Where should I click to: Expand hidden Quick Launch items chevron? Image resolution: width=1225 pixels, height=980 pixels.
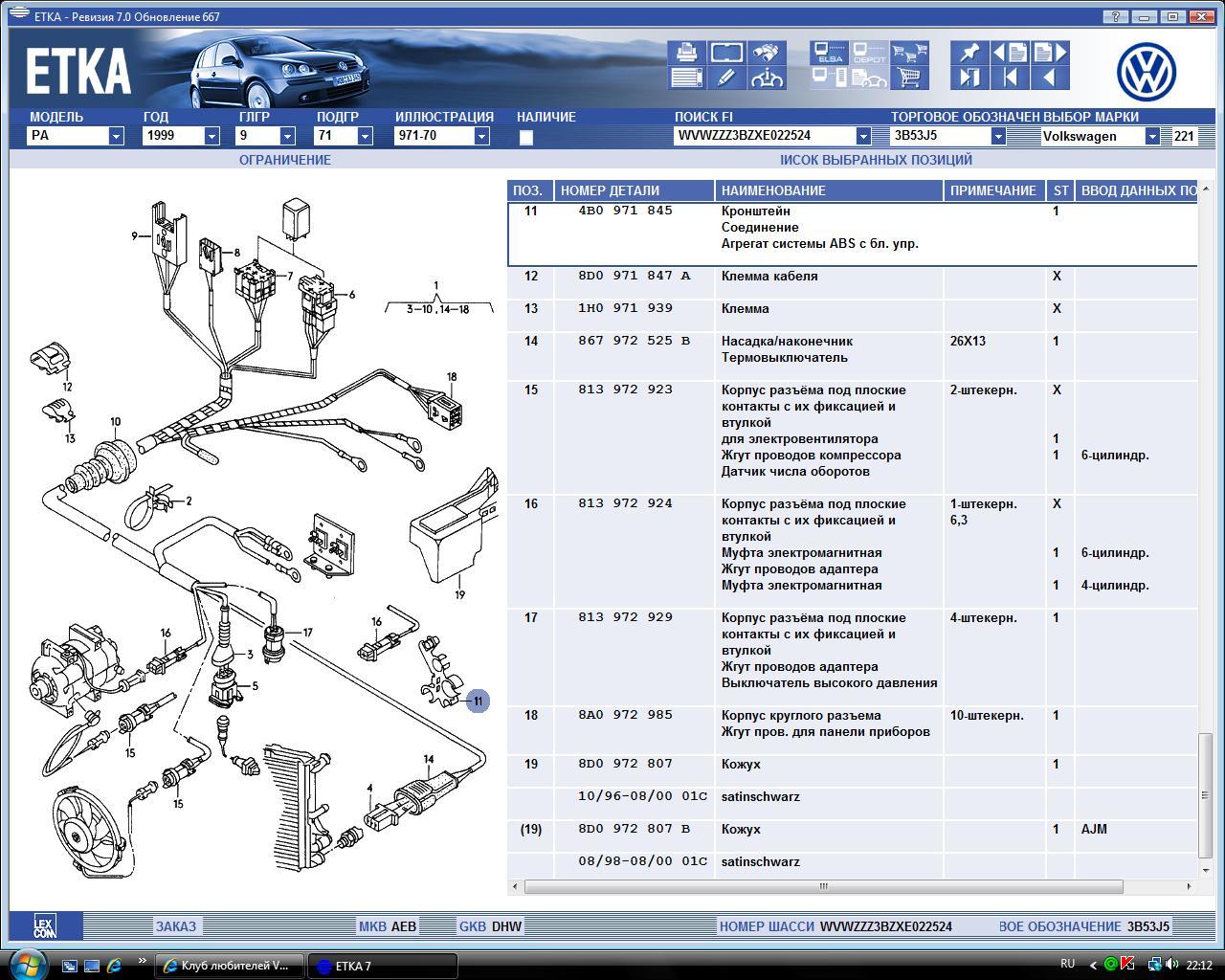(x=143, y=961)
